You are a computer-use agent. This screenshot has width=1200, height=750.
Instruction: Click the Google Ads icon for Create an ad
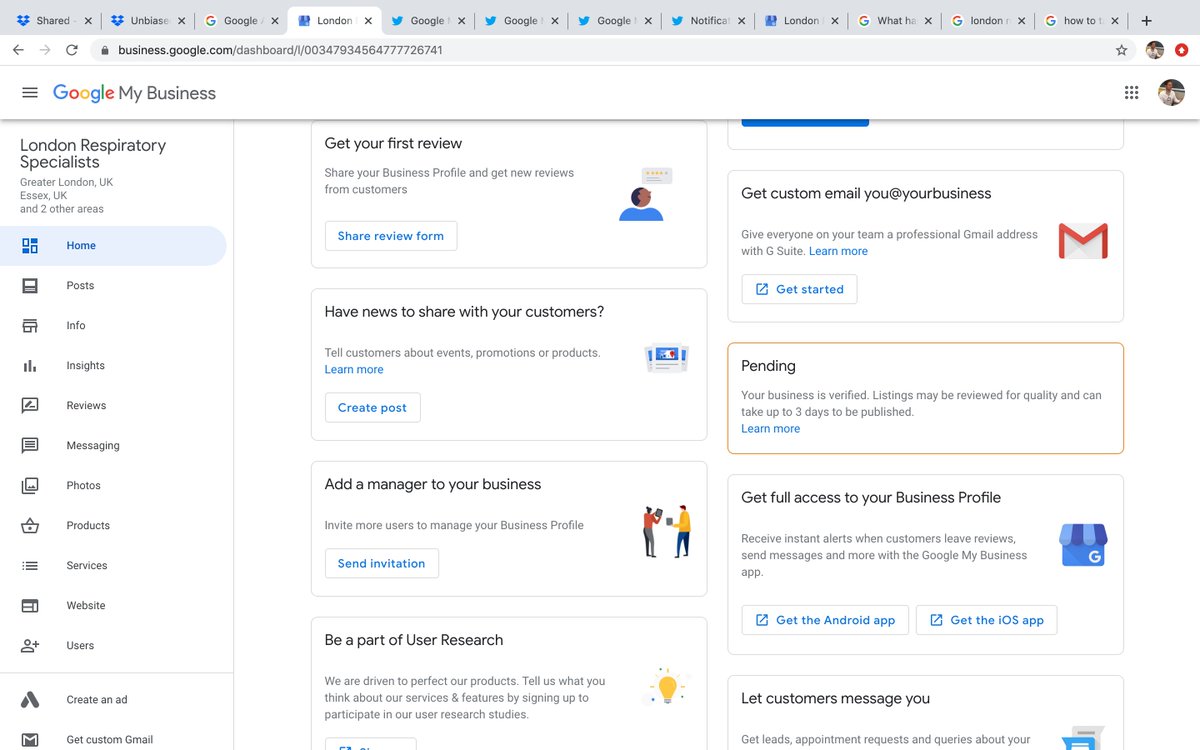tap(30, 700)
